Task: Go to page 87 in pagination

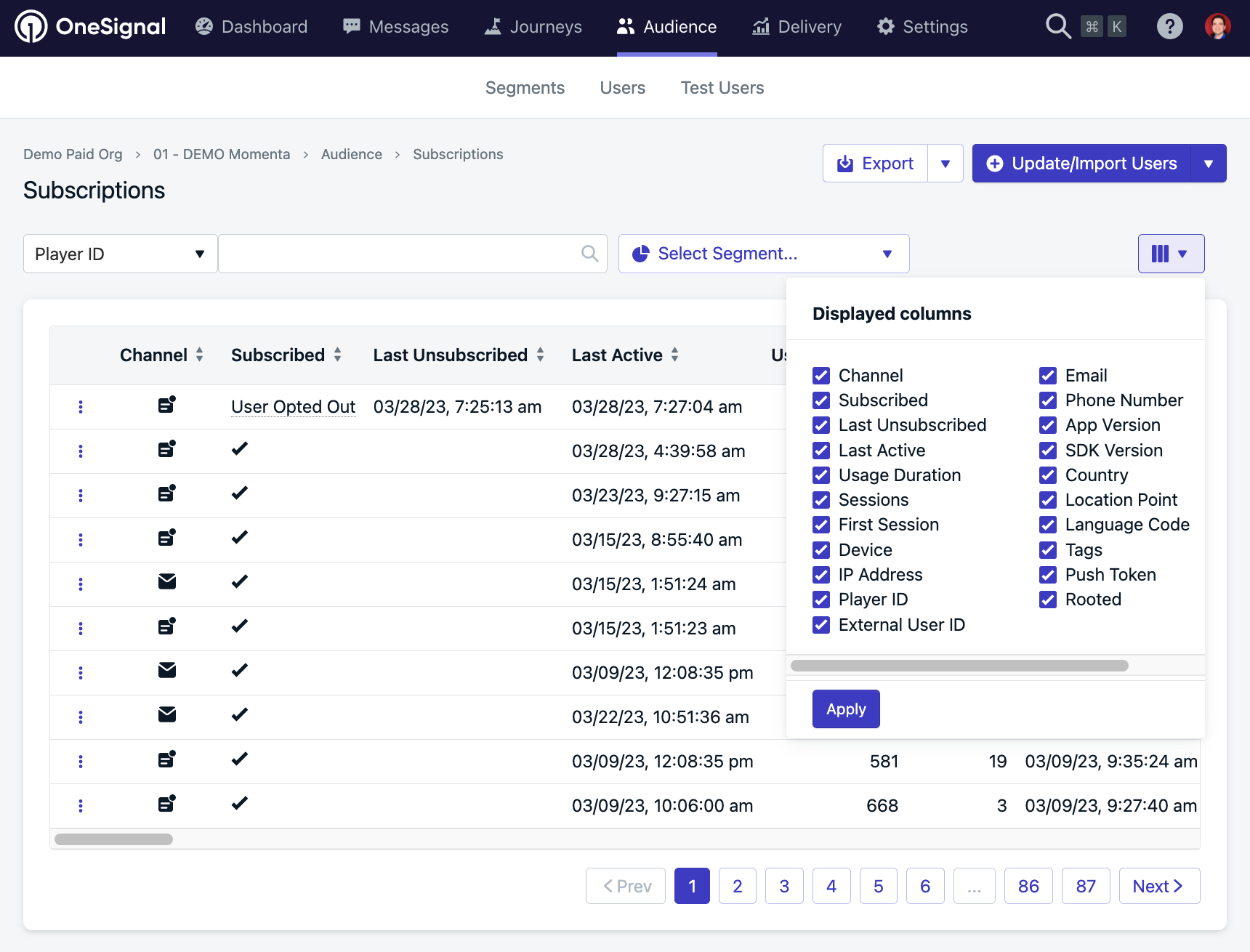Action: pyautogui.click(x=1085, y=886)
